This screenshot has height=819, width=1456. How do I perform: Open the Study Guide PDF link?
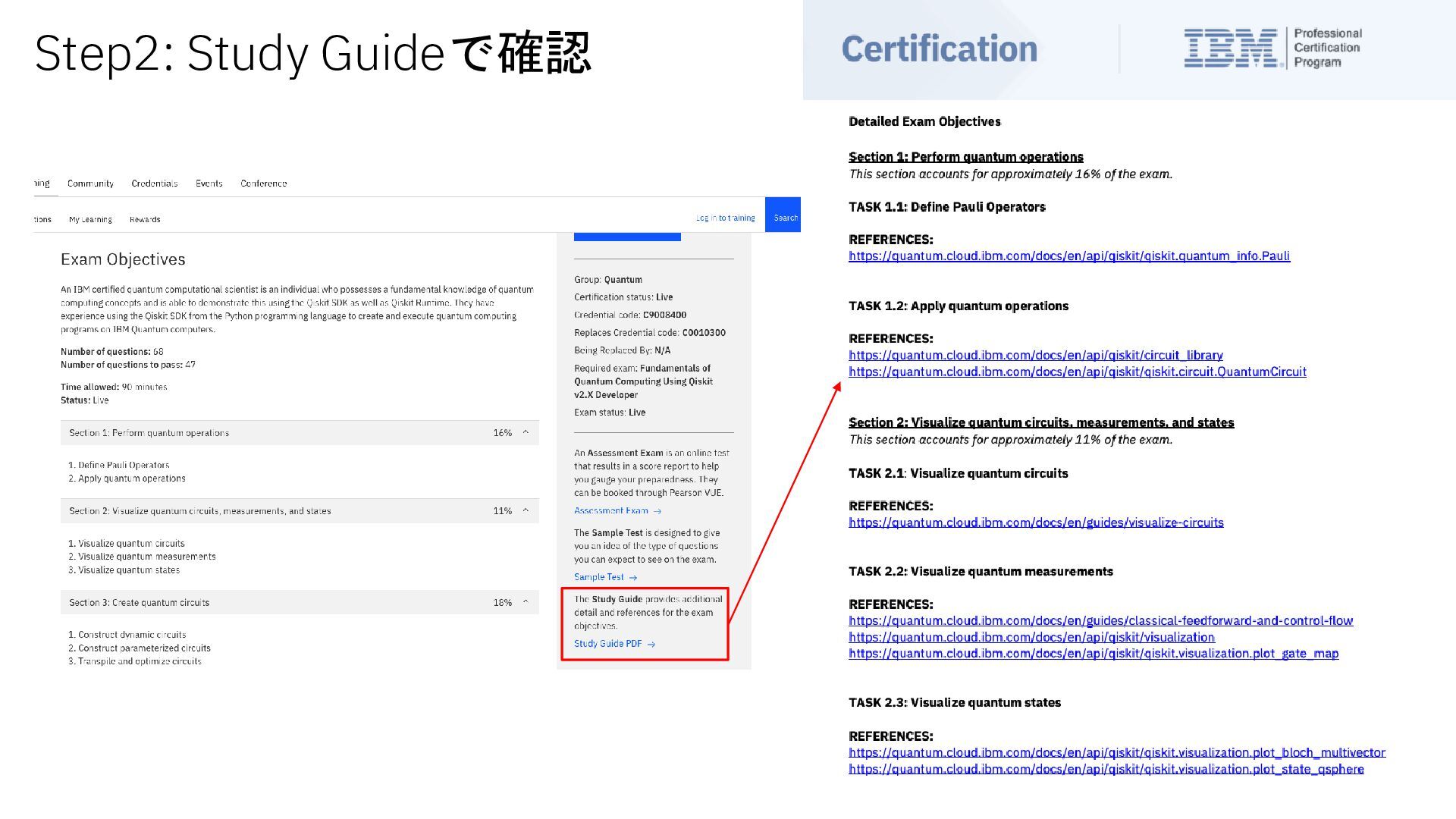click(x=607, y=644)
